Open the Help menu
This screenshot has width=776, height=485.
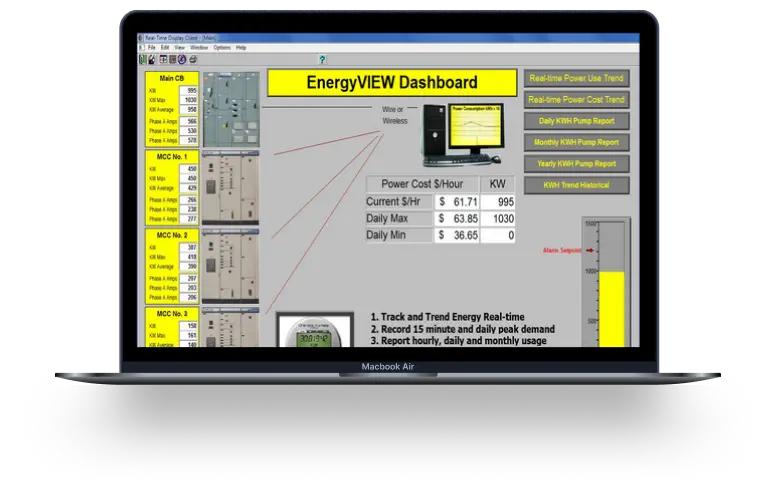point(241,48)
